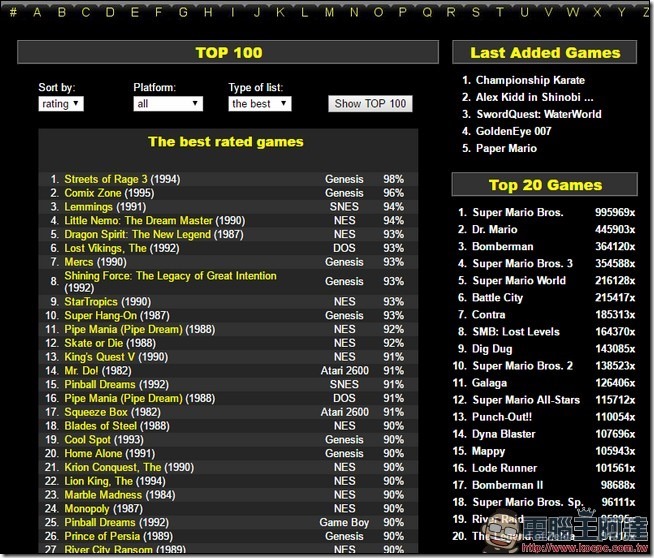This screenshot has height=558, width=654.
Task: Open Paper Mario link
Action: coord(506,148)
